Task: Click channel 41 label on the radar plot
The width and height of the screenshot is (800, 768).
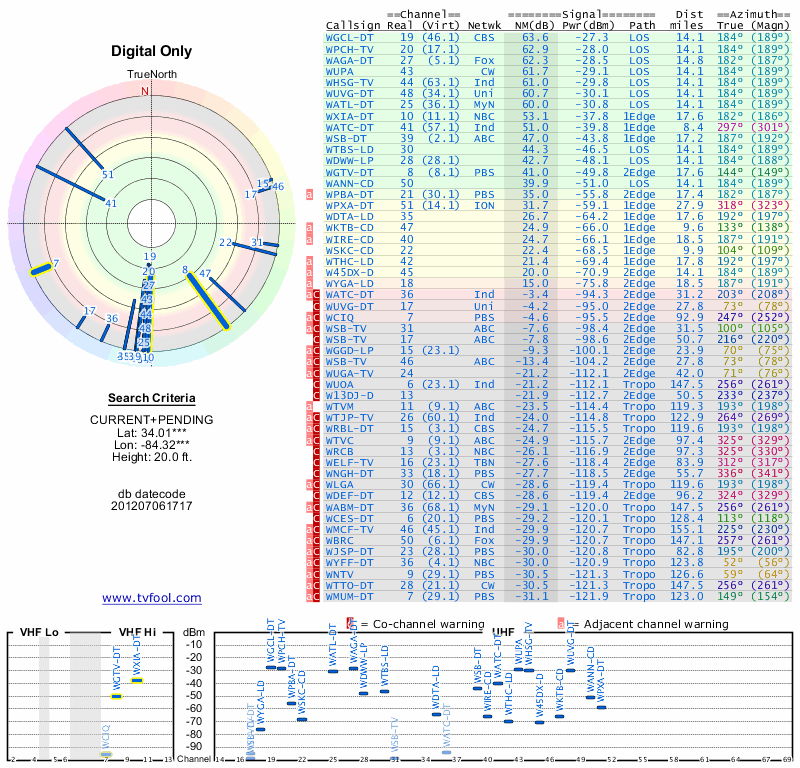Action: [111, 204]
